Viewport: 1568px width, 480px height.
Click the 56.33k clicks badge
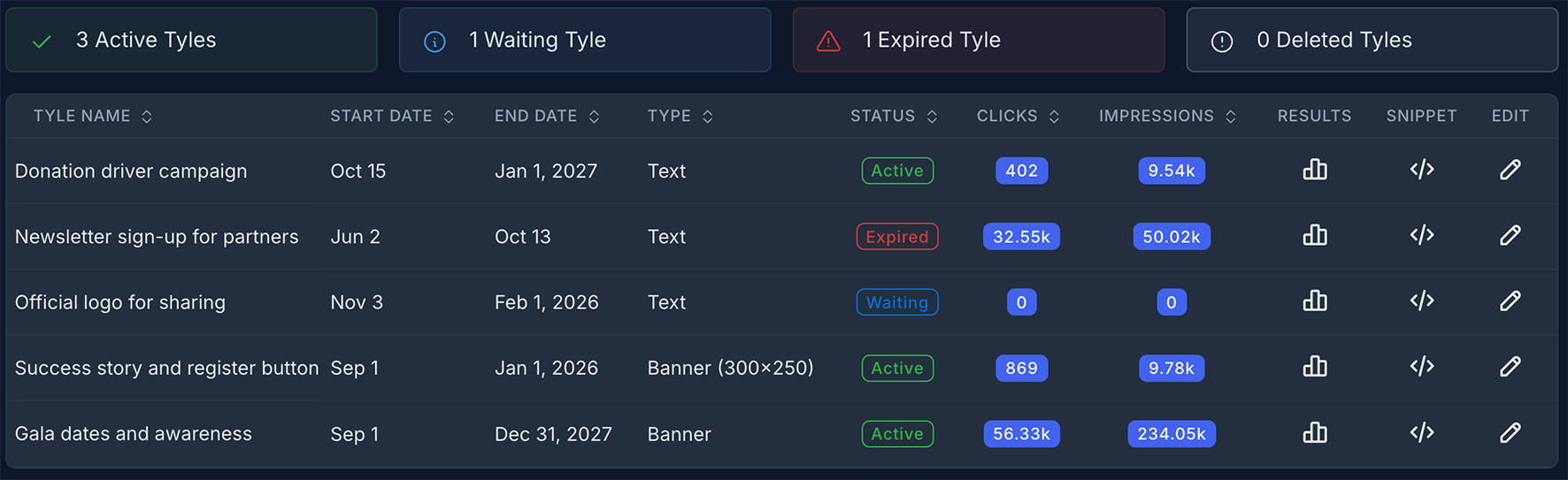coord(1021,434)
